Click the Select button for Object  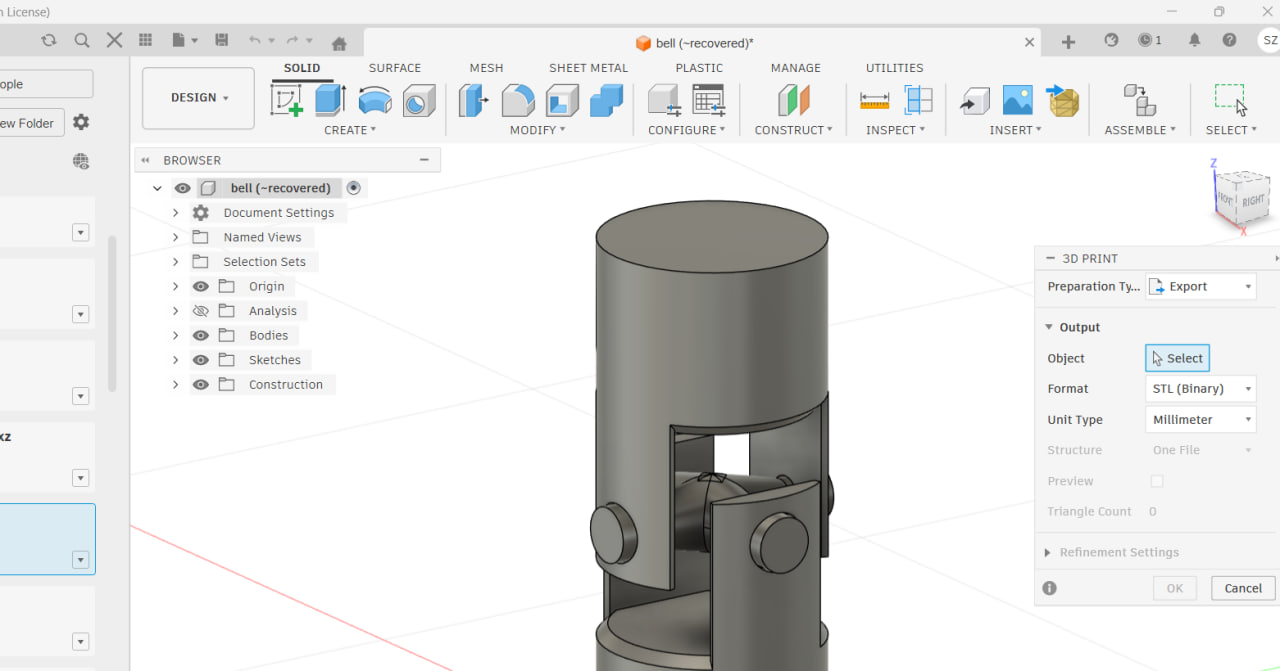(x=1177, y=358)
